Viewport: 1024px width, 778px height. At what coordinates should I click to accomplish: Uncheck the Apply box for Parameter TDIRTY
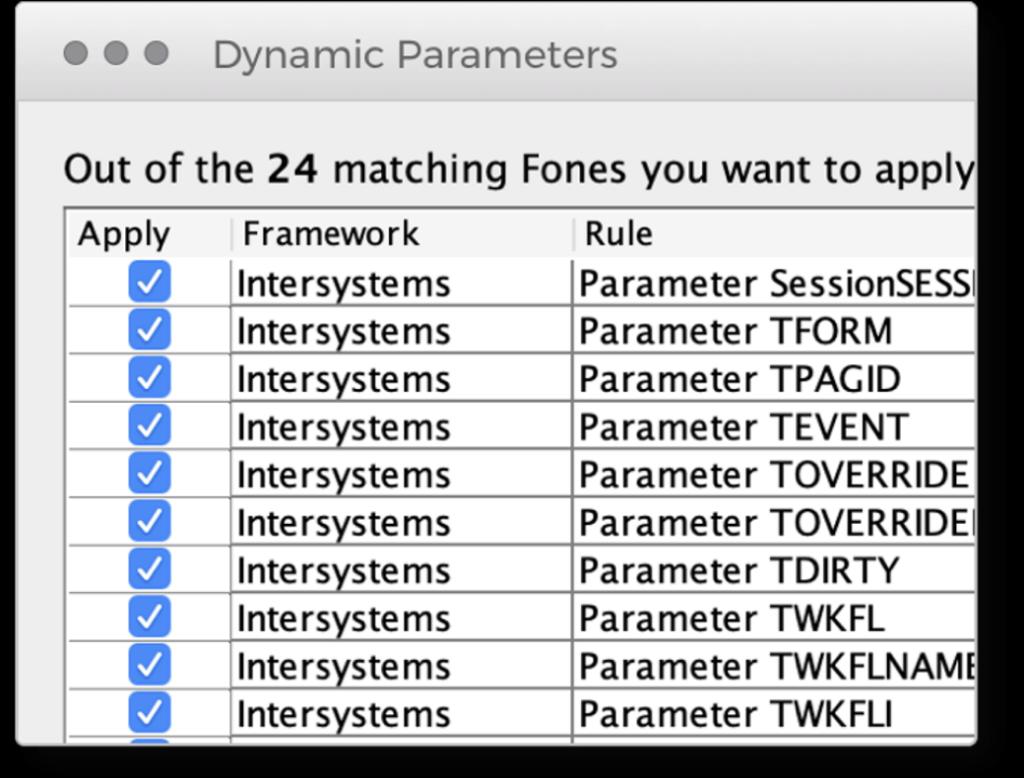tap(149, 569)
